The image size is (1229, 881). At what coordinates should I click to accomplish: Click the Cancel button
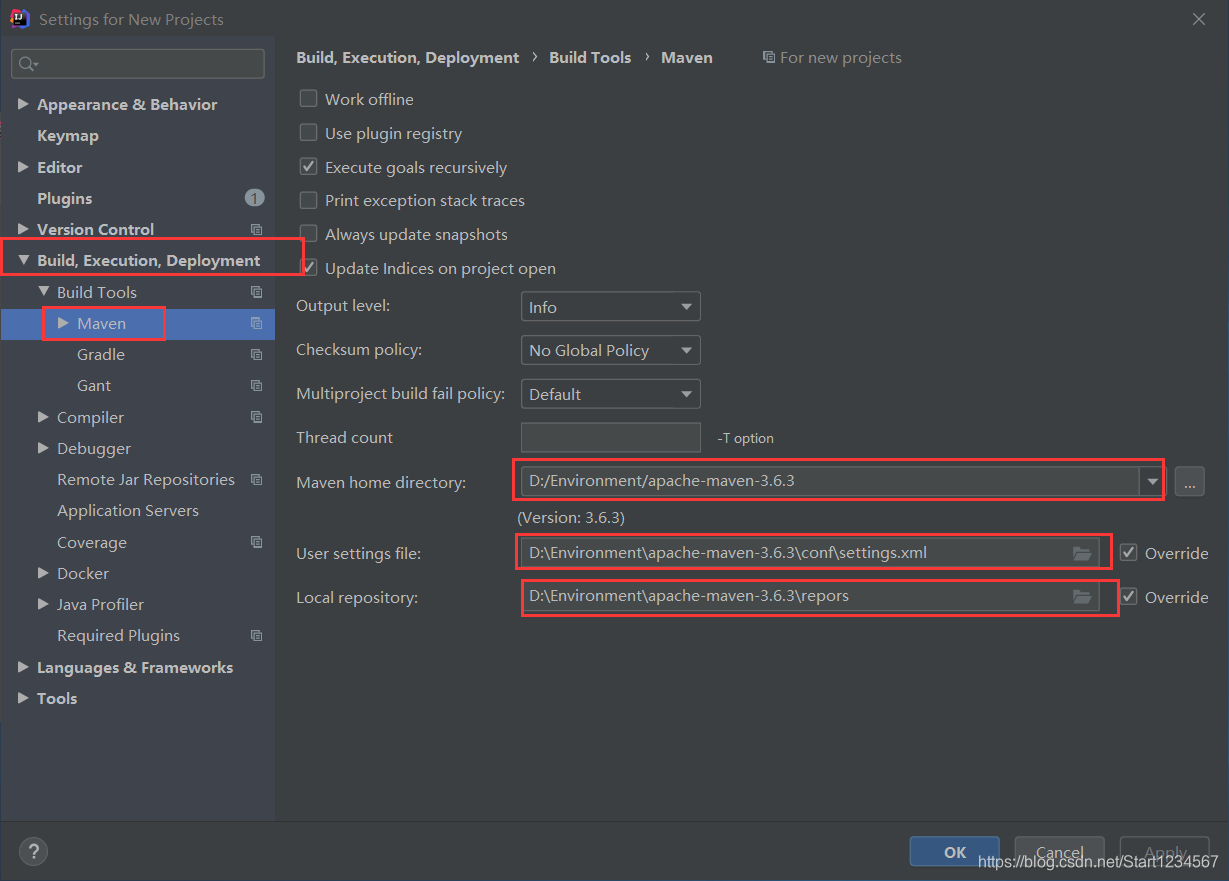1059,852
